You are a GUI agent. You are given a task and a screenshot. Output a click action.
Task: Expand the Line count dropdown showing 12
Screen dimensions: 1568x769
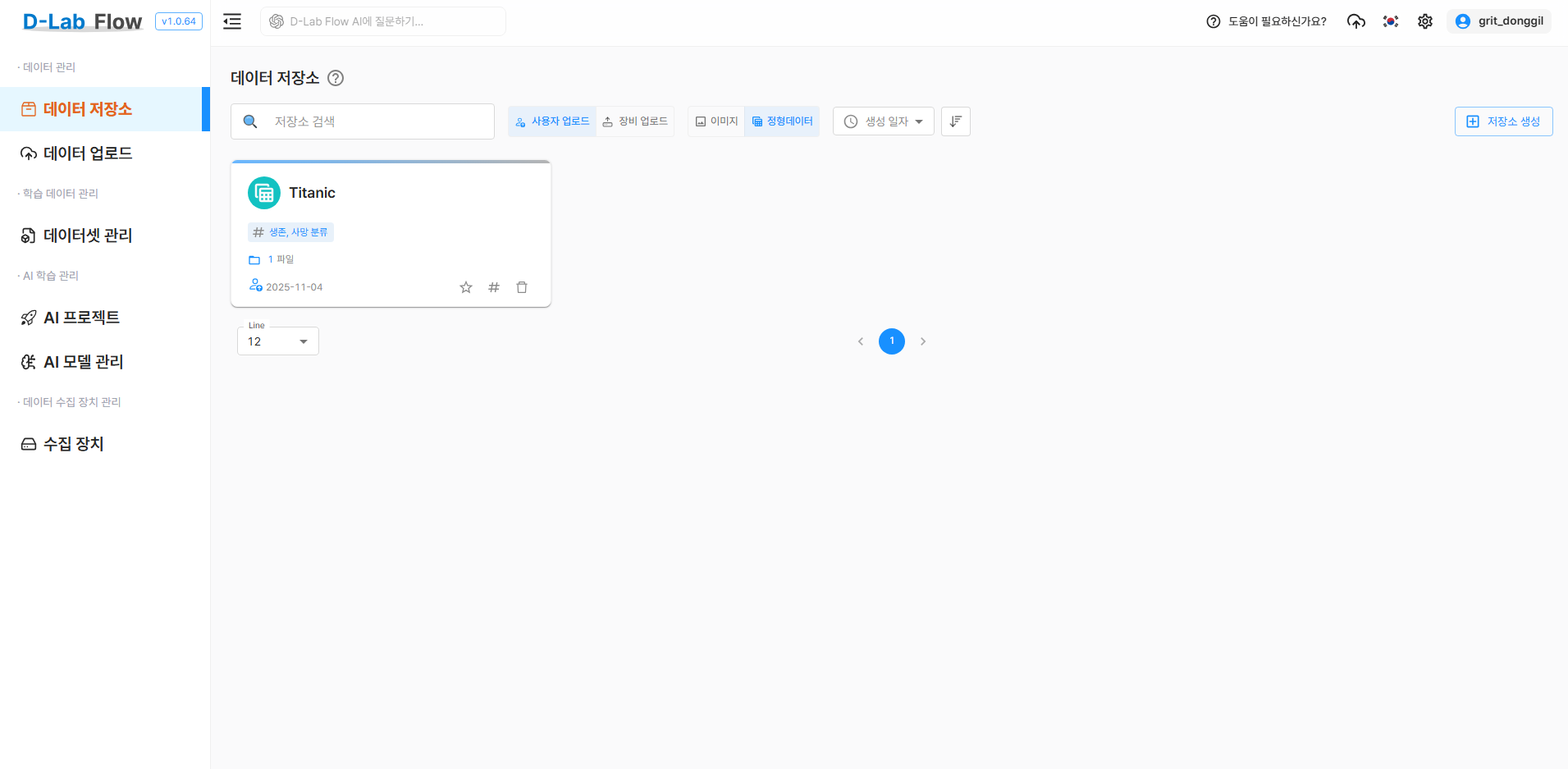(x=278, y=341)
